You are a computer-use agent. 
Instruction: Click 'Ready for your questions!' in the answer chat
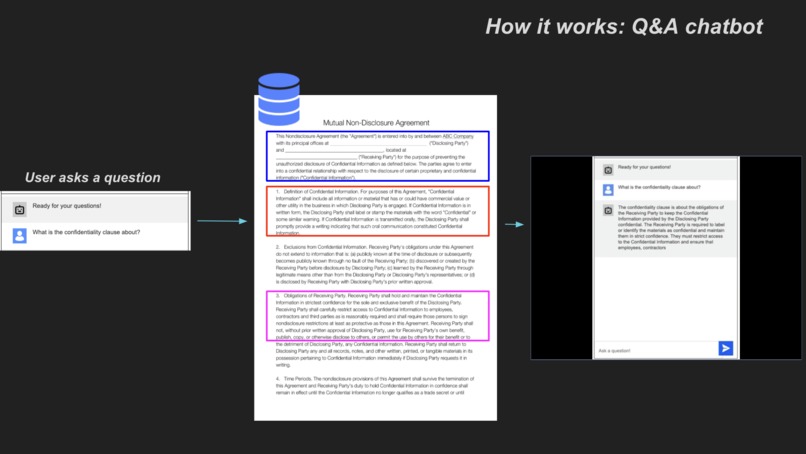click(644, 167)
